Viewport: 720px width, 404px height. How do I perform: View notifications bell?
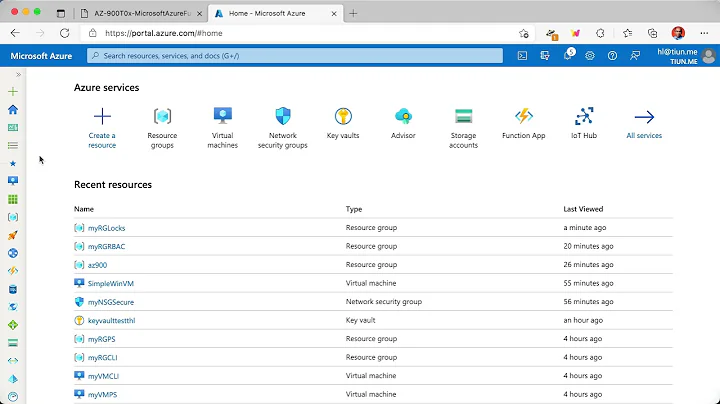(568, 55)
